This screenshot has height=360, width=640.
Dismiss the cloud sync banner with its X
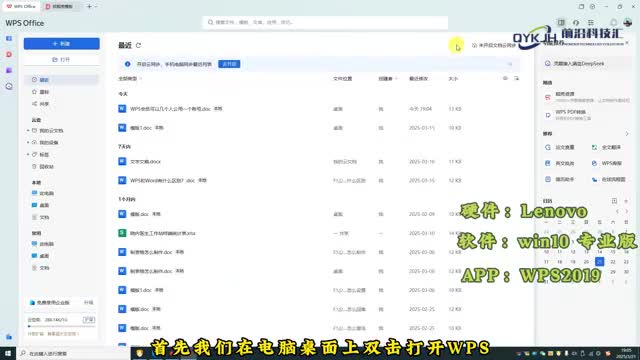click(510, 64)
